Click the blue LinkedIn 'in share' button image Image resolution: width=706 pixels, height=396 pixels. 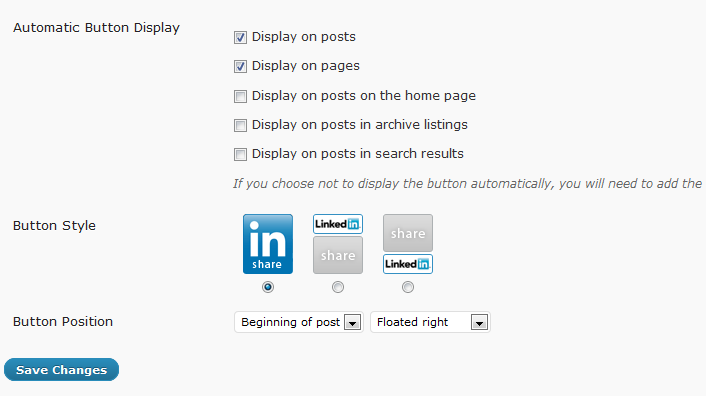tap(268, 244)
